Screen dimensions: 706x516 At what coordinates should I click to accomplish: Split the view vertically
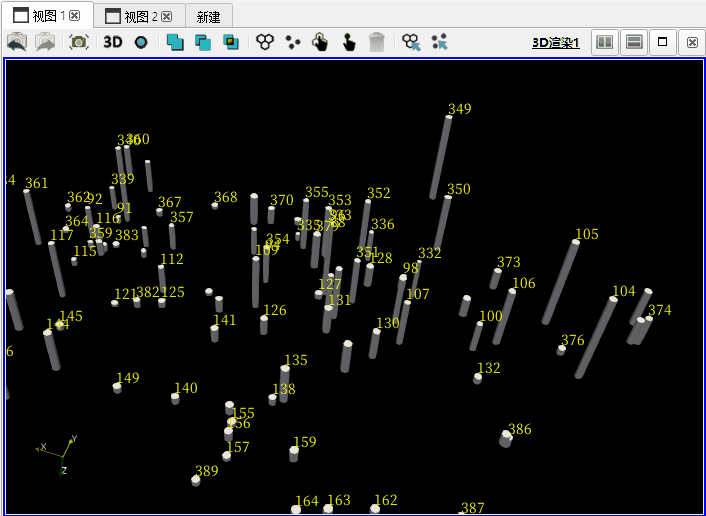634,42
